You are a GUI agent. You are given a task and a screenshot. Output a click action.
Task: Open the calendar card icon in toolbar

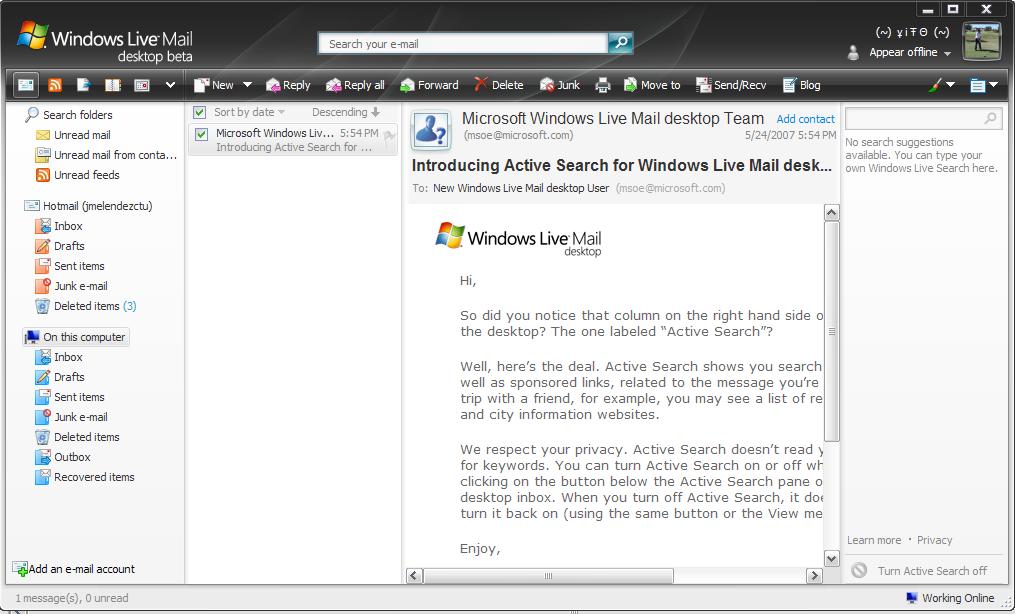[142, 85]
